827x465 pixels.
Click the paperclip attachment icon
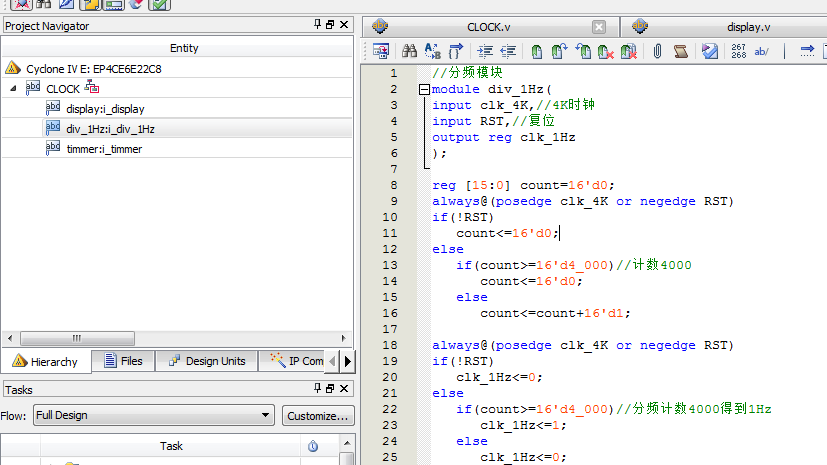tap(657, 51)
